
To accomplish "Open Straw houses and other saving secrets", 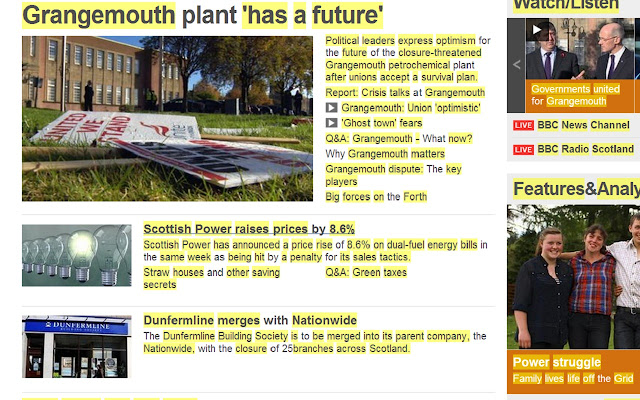I will pyautogui.click(x=211, y=278).
